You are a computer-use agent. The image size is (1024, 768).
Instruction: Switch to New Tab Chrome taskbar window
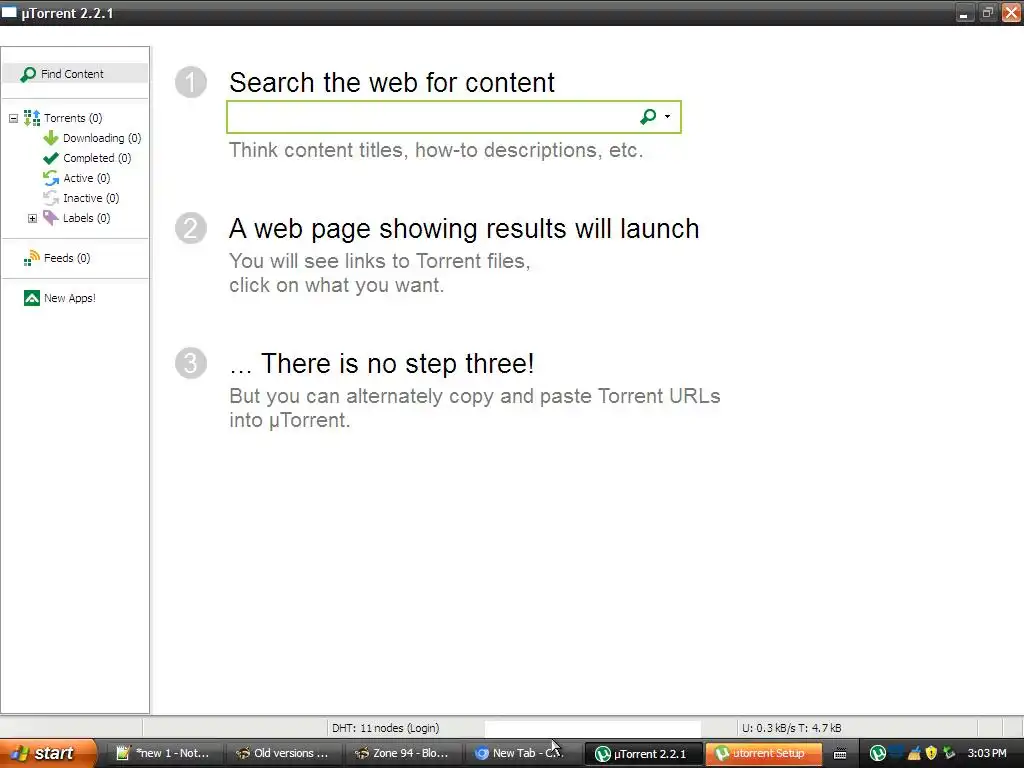(521, 753)
